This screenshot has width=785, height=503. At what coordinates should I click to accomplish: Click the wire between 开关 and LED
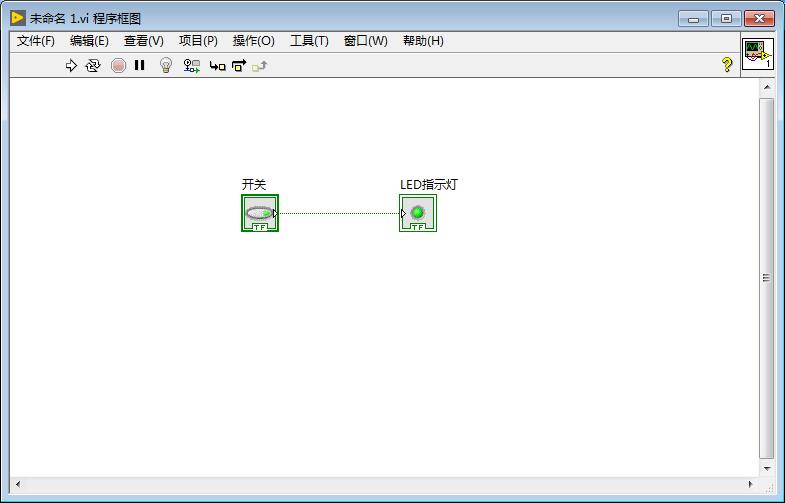[x=338, y=213]
